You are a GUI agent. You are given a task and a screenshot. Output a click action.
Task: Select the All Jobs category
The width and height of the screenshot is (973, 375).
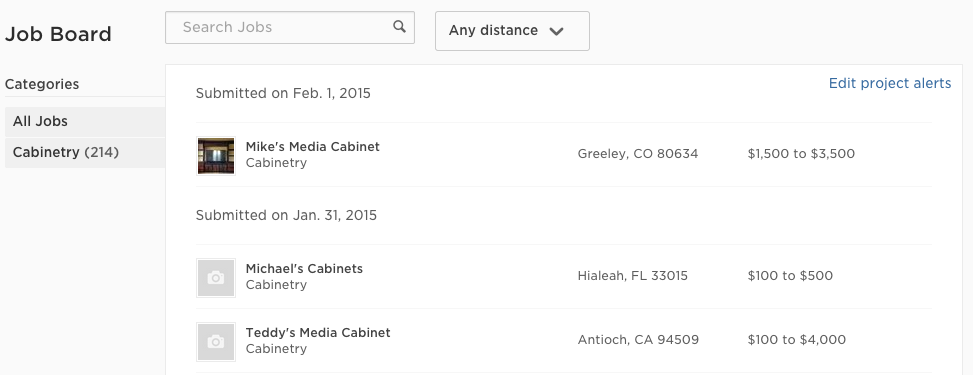pos(84,122)
